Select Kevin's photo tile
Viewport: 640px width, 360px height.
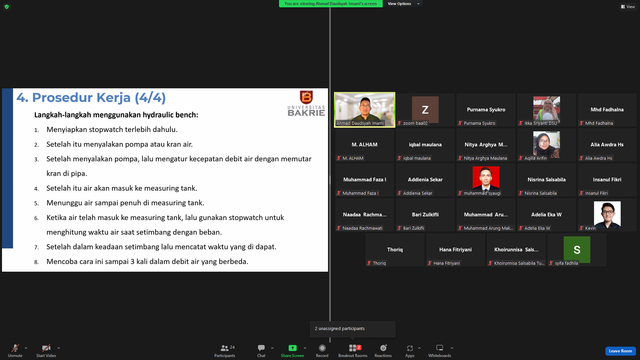tap(607, 215)
